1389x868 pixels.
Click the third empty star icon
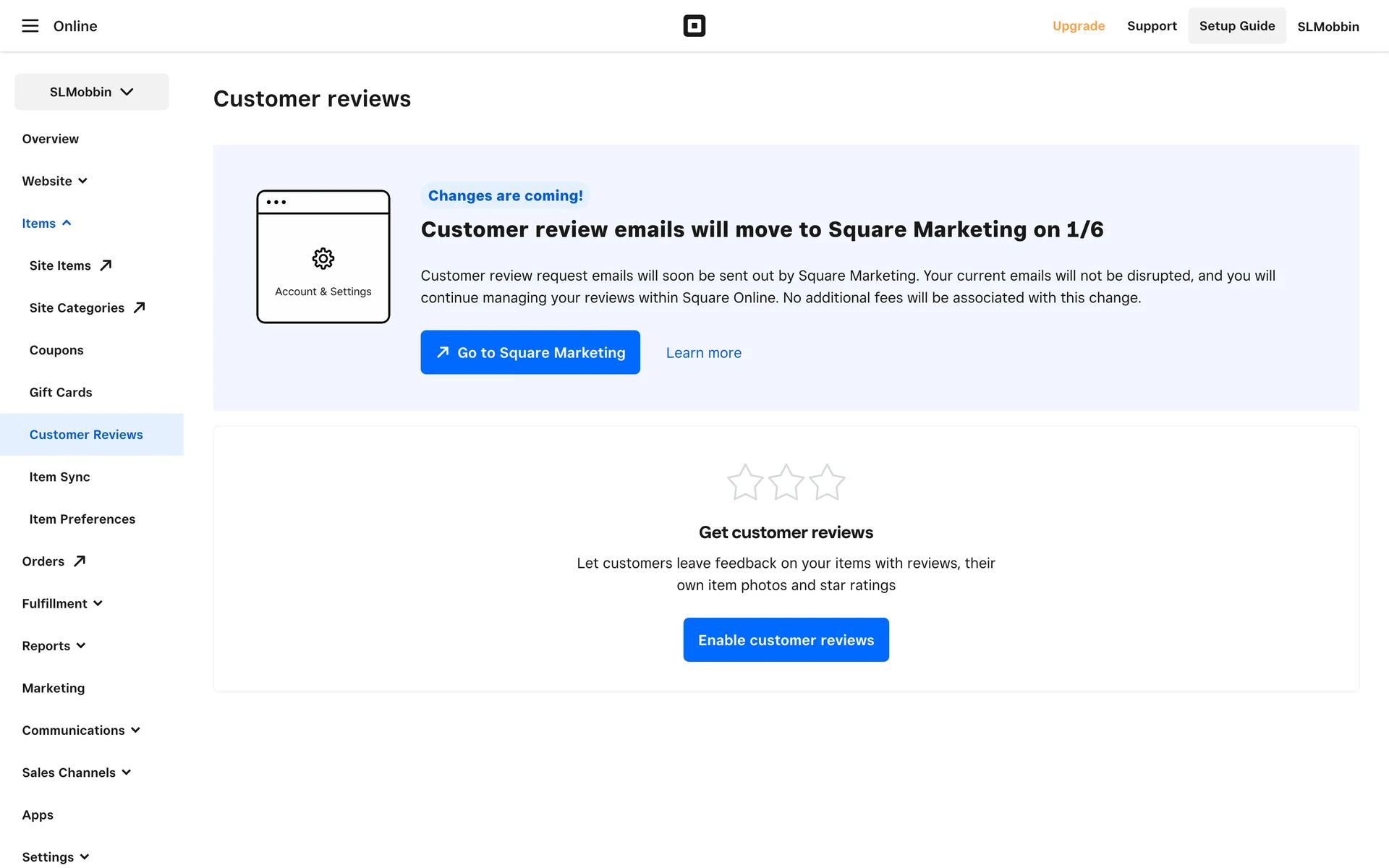tap(827, 482)
